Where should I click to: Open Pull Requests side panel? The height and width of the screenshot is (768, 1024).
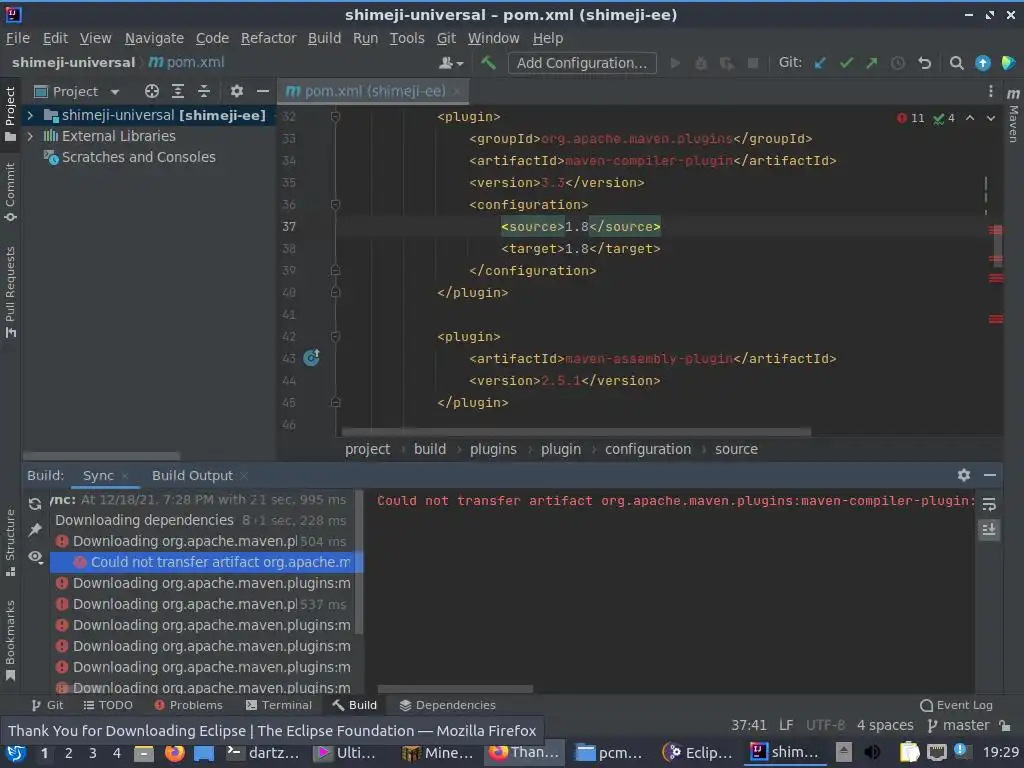[x=10, y=292]
